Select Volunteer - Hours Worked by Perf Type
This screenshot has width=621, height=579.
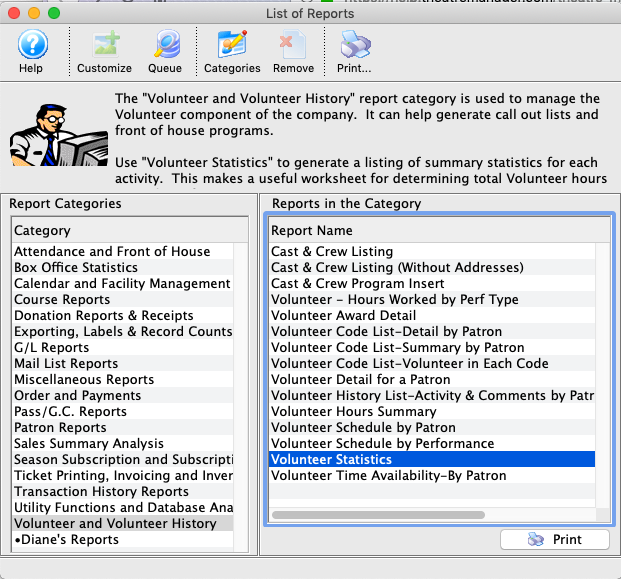click(432, 299)
